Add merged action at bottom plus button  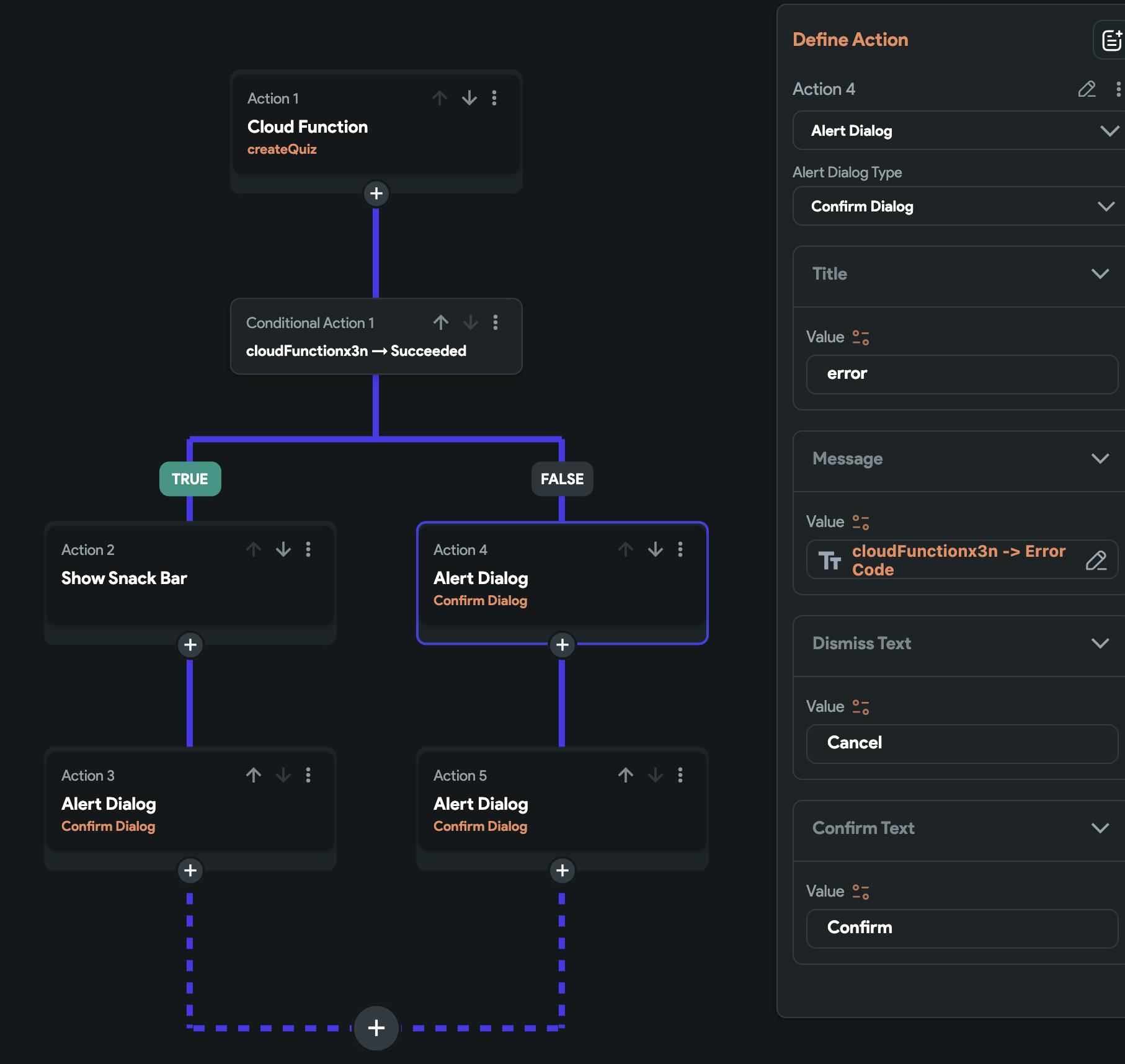pyautogui.click(x=376, y=1028)
